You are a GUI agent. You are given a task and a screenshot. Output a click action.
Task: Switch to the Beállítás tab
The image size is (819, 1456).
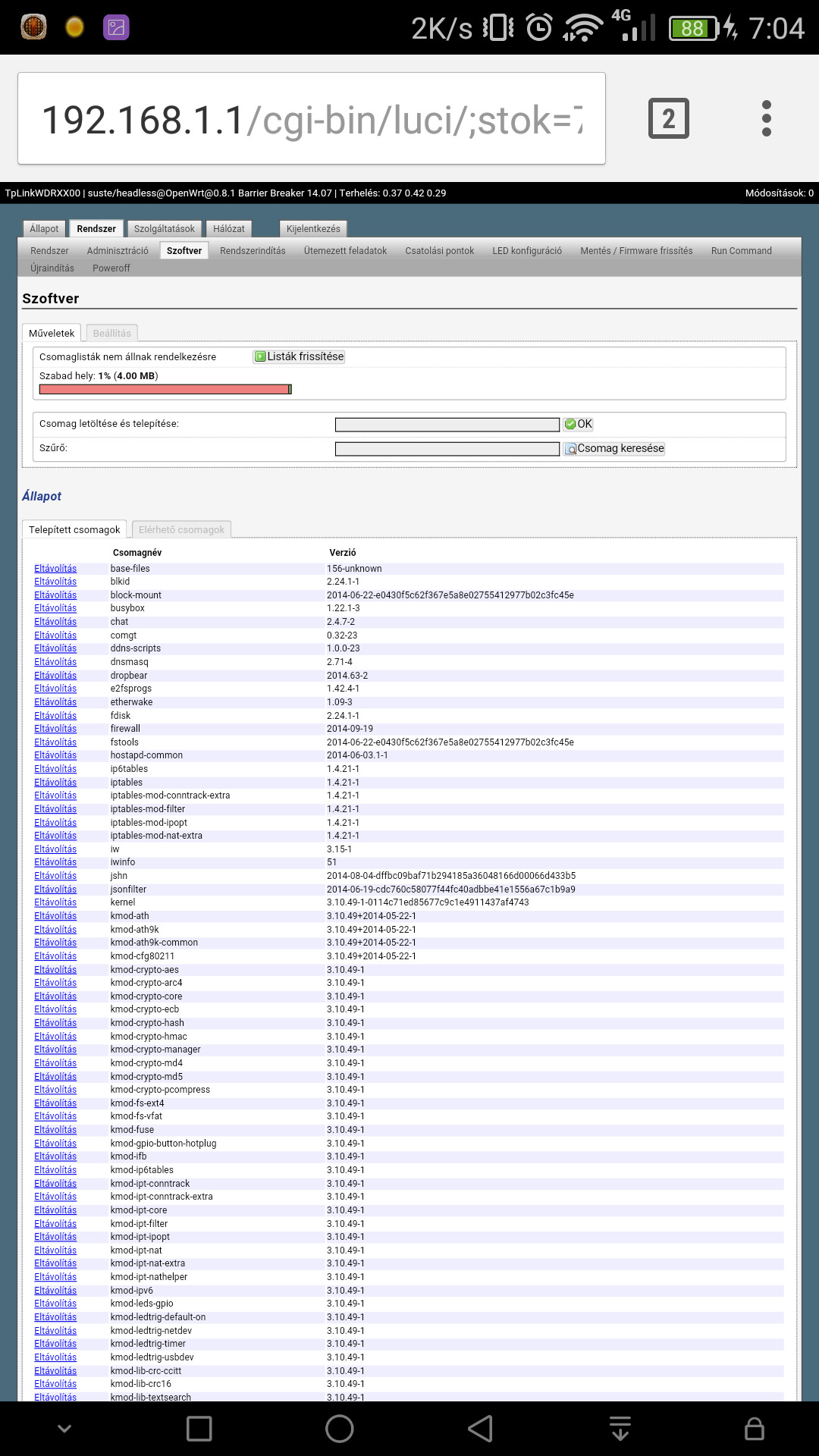point(111,334)
